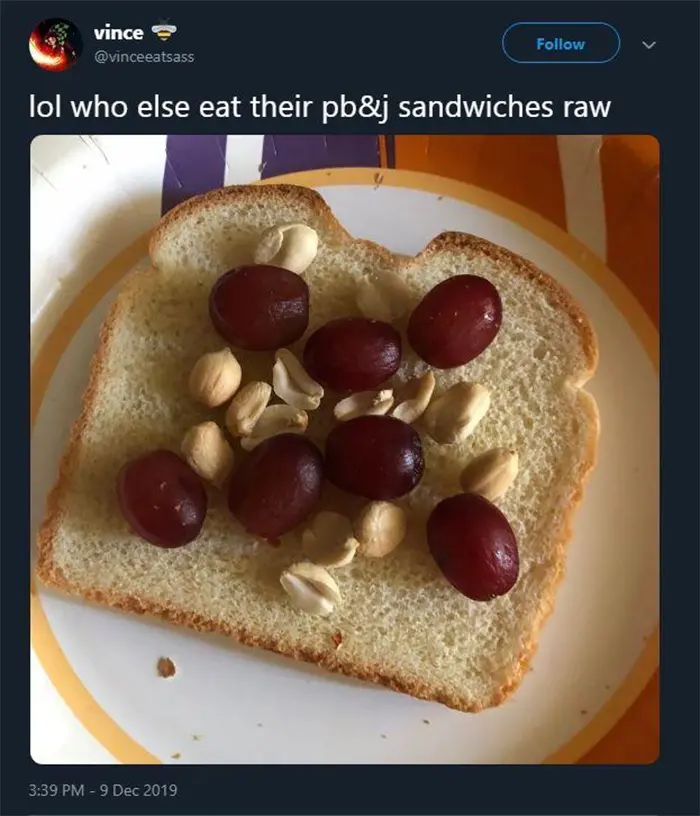This screenshot has height=816, width=700.
Task: Click the grape nearest the bread's bottom-right crust
Action: tap(473, 546)
